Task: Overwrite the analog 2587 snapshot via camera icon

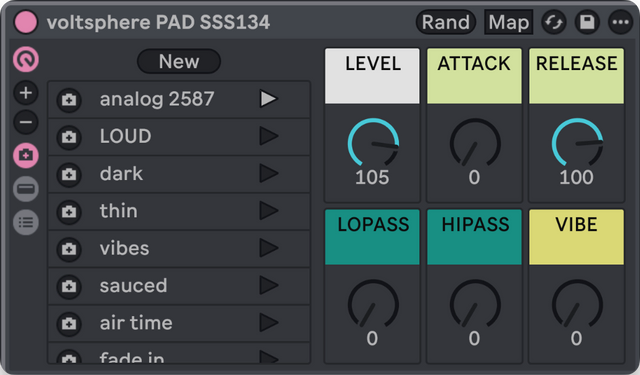Action: [69, 100]
